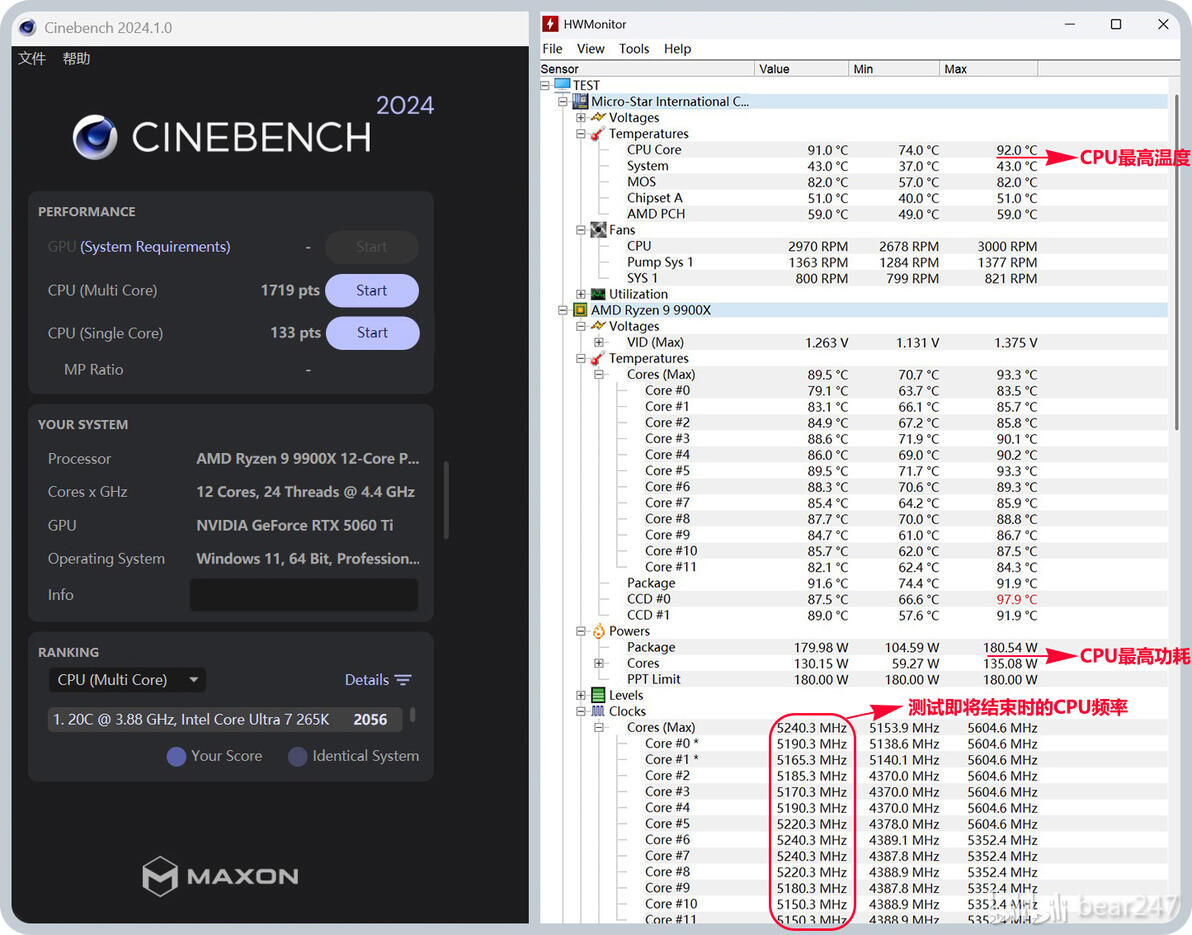The height and width of the screenshot is (935, 1192).
Task: Expand the Utilization node
Action: point(581,294)
